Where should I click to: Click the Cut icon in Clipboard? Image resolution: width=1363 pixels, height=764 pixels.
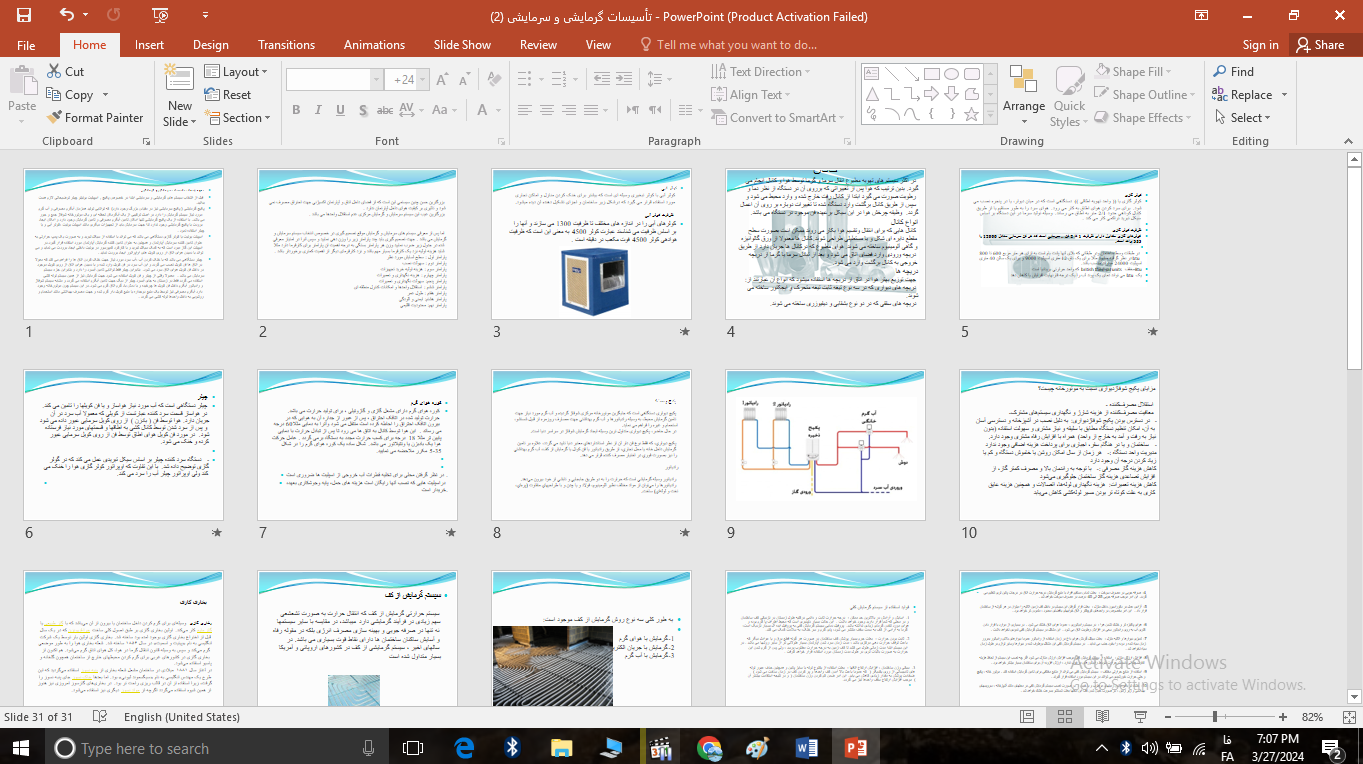point(54,72)
